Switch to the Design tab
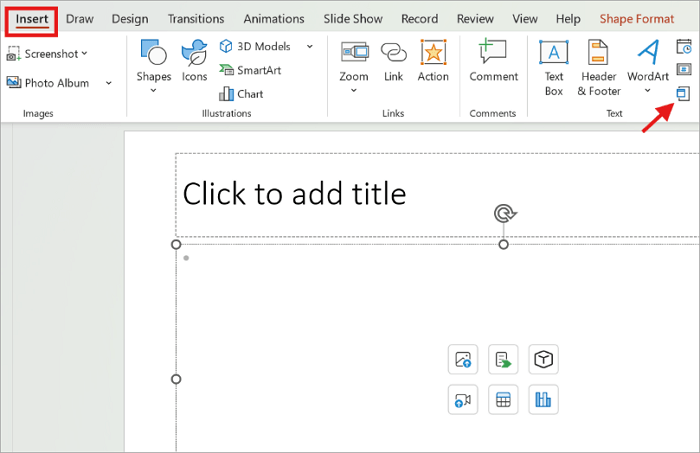 coord(130,19)
